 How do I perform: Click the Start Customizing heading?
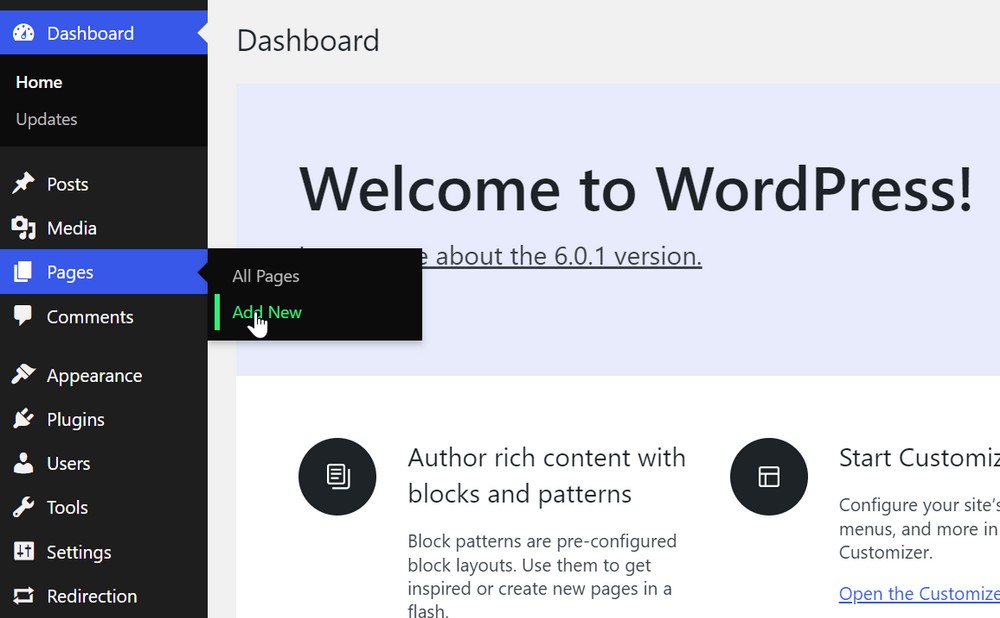point(919,458)
